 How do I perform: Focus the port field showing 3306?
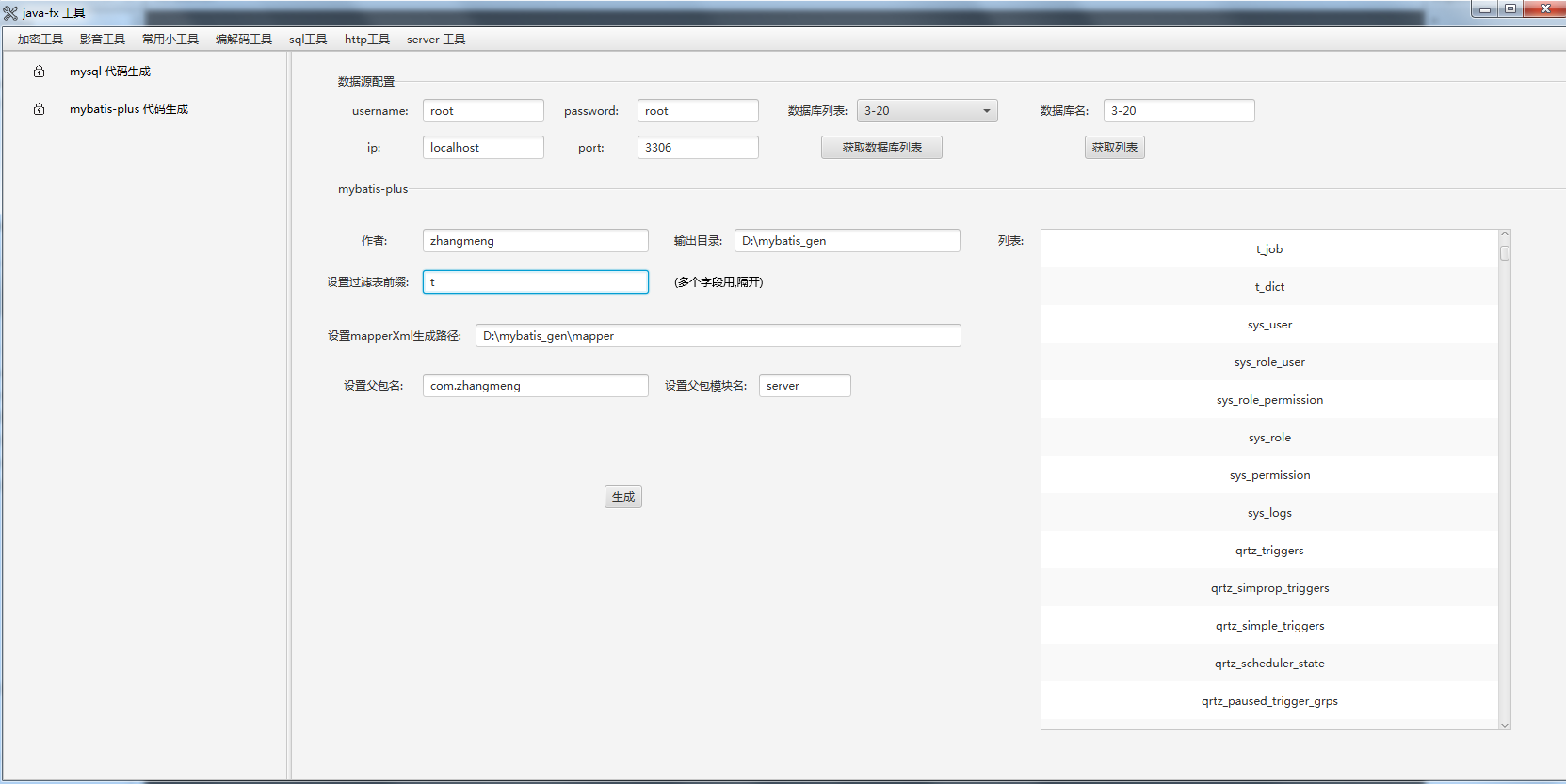coord(697,148)
